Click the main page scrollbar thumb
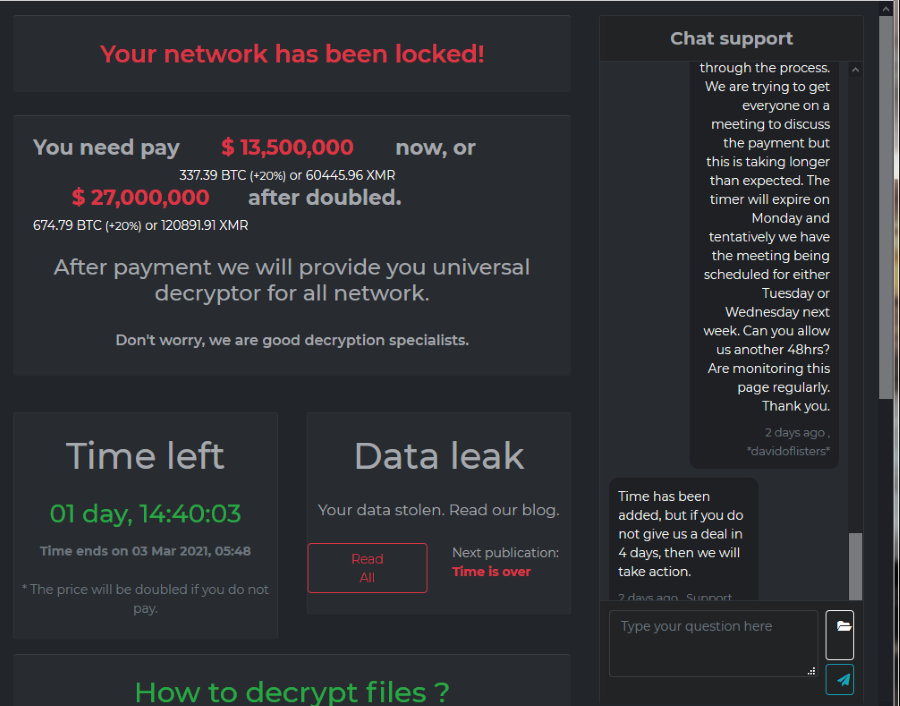Image resolution: width=900 pixels, height=706 pixels. 886,200
